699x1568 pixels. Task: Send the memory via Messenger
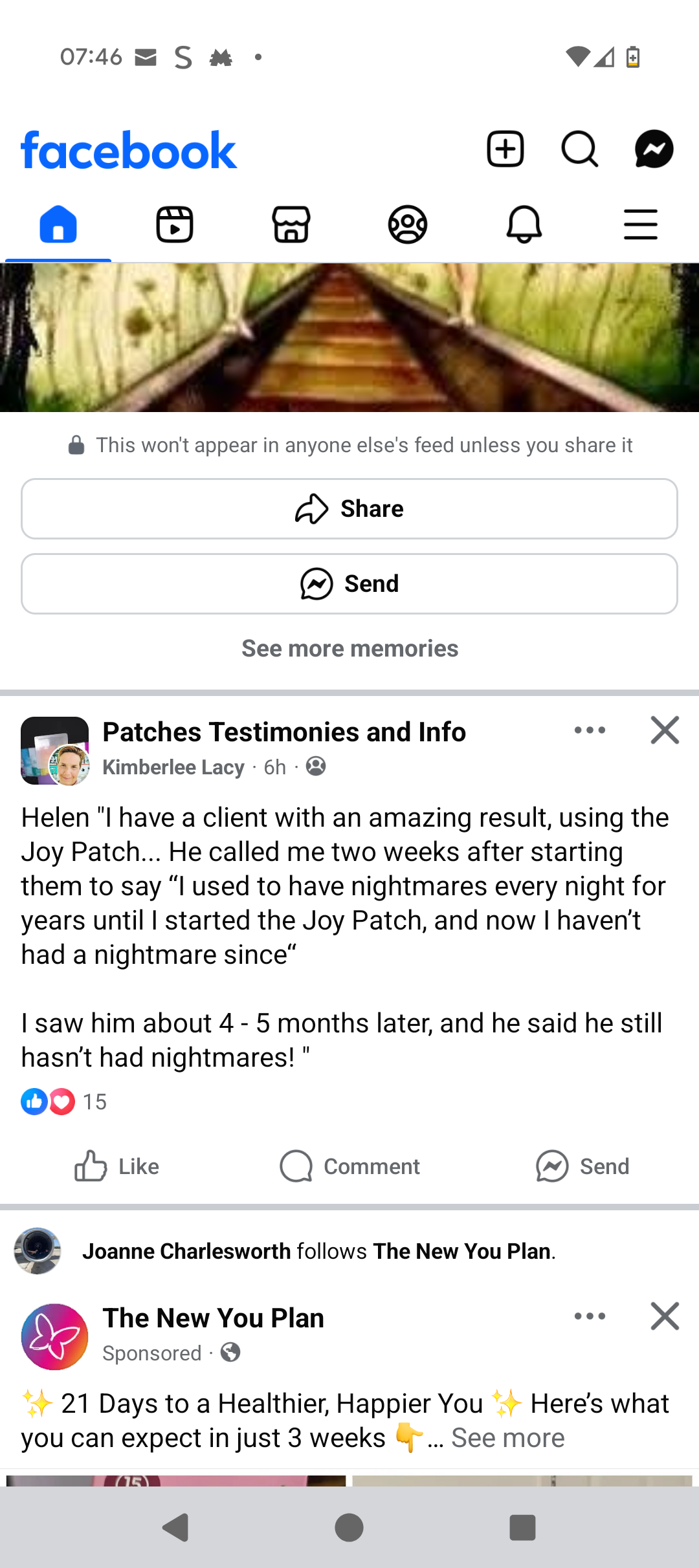(349, 584)
